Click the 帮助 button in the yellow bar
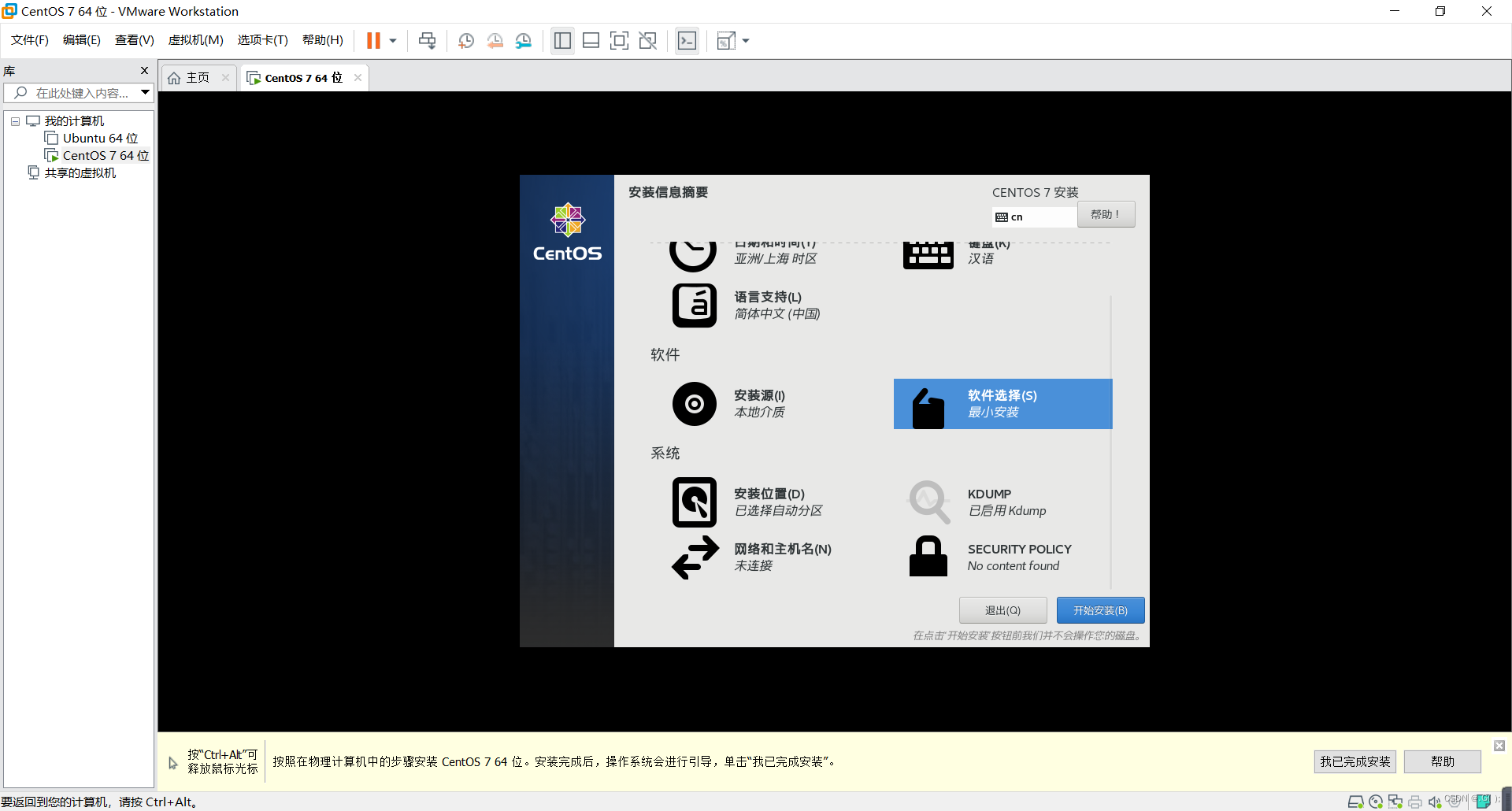The height and width of the screenshot is (811, 1512). 1443,761
